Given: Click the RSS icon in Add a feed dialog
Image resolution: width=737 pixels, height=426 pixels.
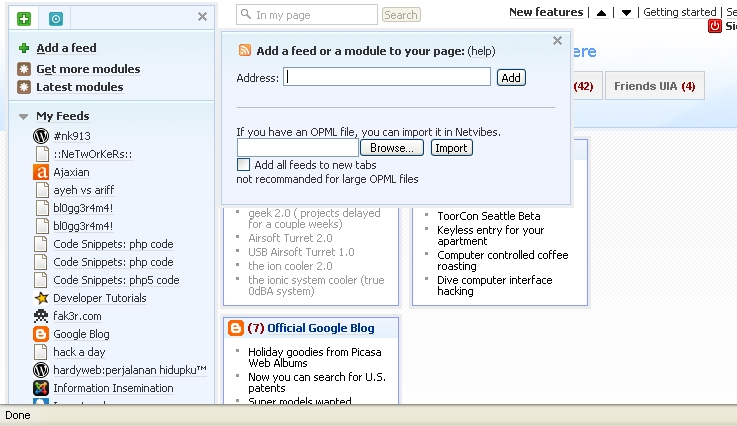Looking at the screenshot, I should 244,50.
